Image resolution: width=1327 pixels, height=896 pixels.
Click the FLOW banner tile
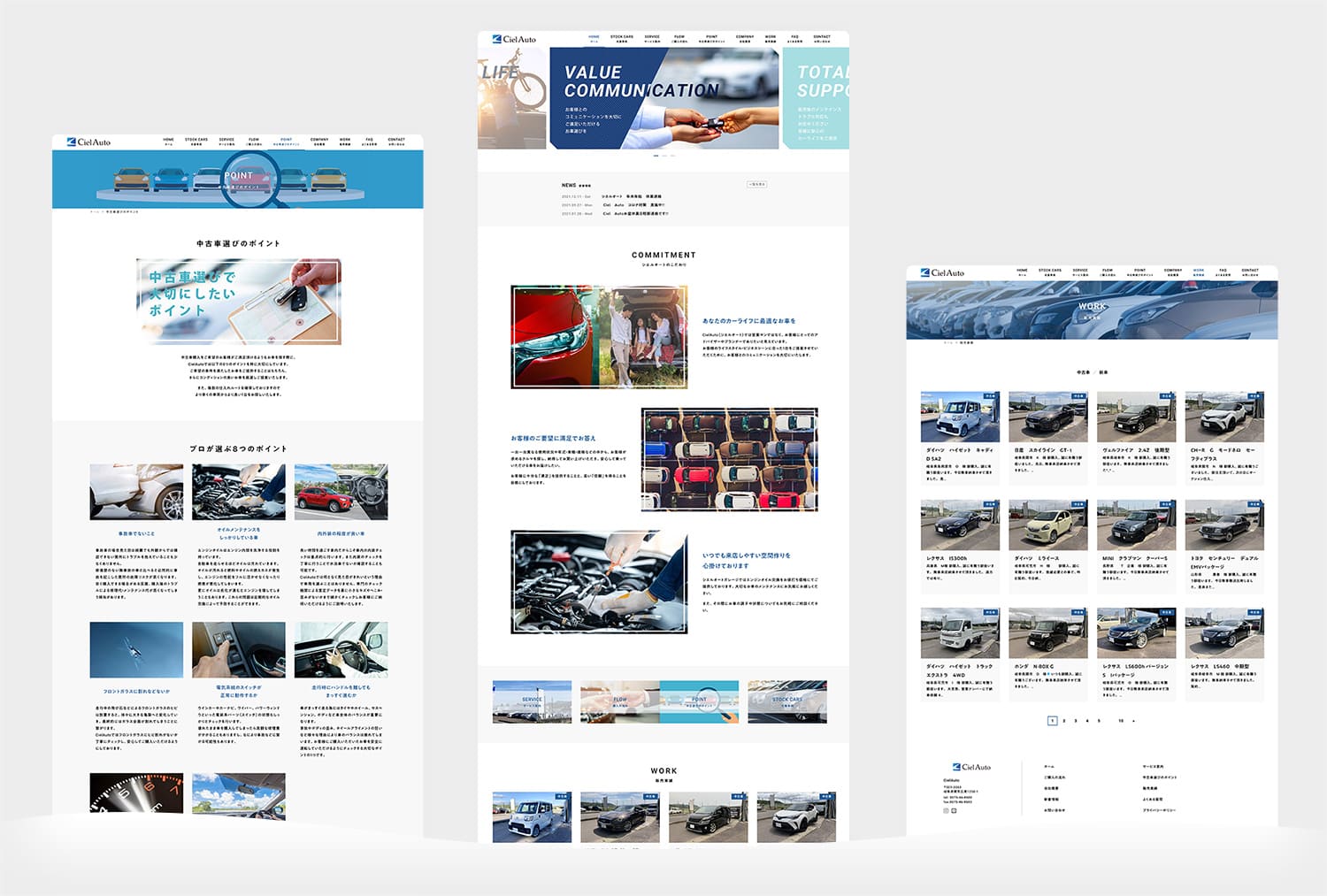point(619,701)
